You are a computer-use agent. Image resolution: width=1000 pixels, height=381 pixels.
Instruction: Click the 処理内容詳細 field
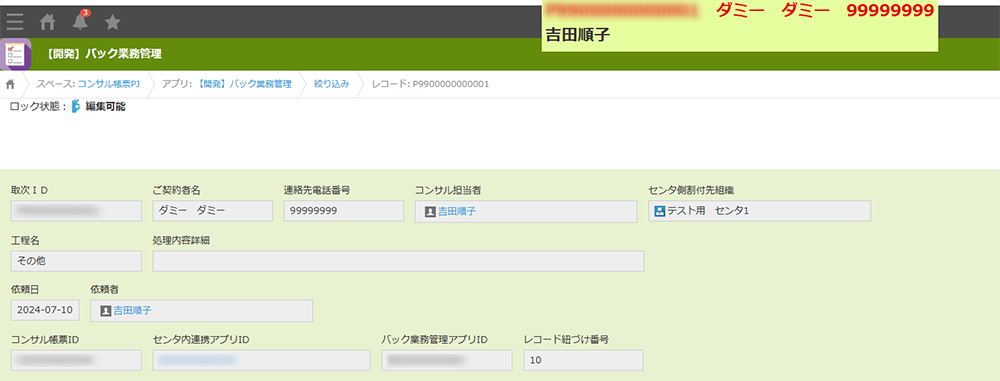pos(399,261)
